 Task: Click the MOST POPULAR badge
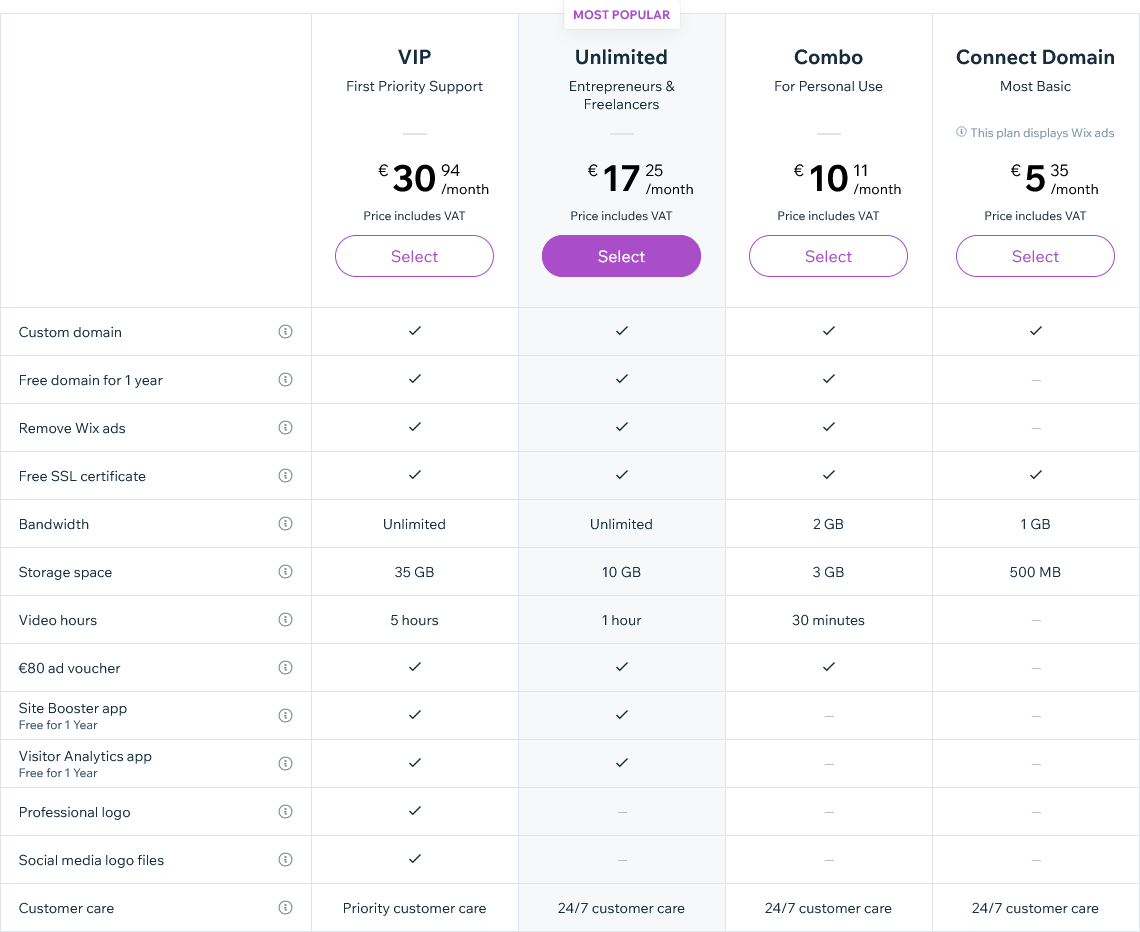621,15
